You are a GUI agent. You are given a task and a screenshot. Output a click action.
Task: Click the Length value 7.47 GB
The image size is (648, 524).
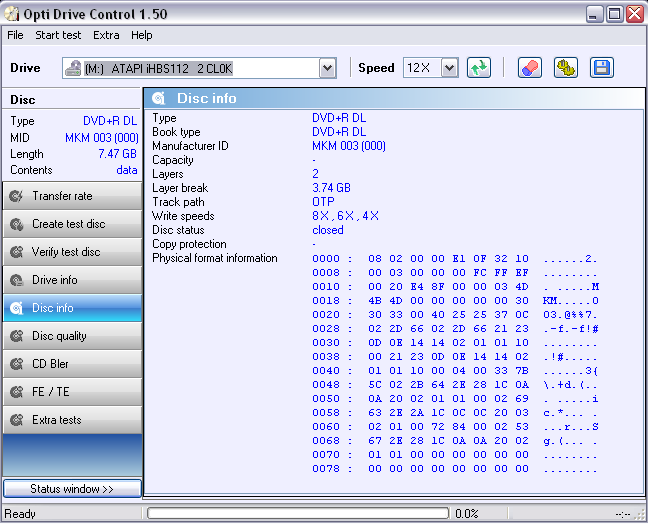pyautogui.click(x=117, y=154)
